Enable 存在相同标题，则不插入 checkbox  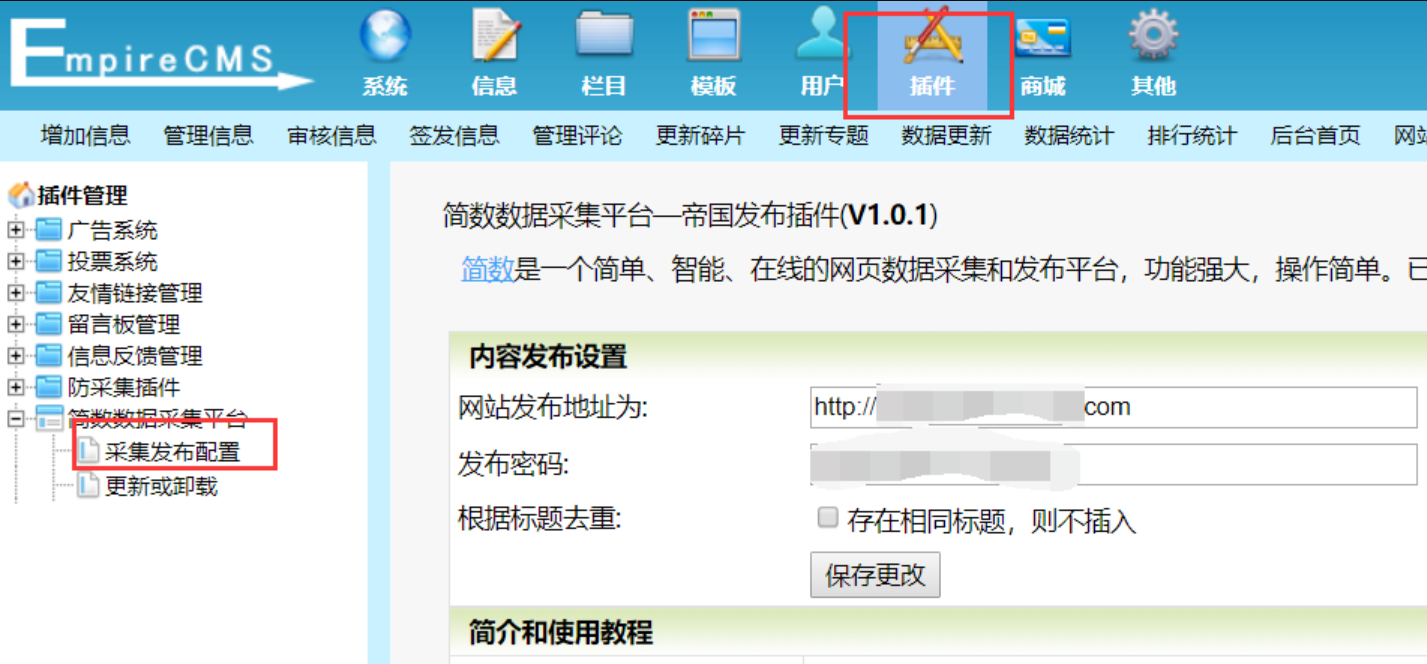827,518
